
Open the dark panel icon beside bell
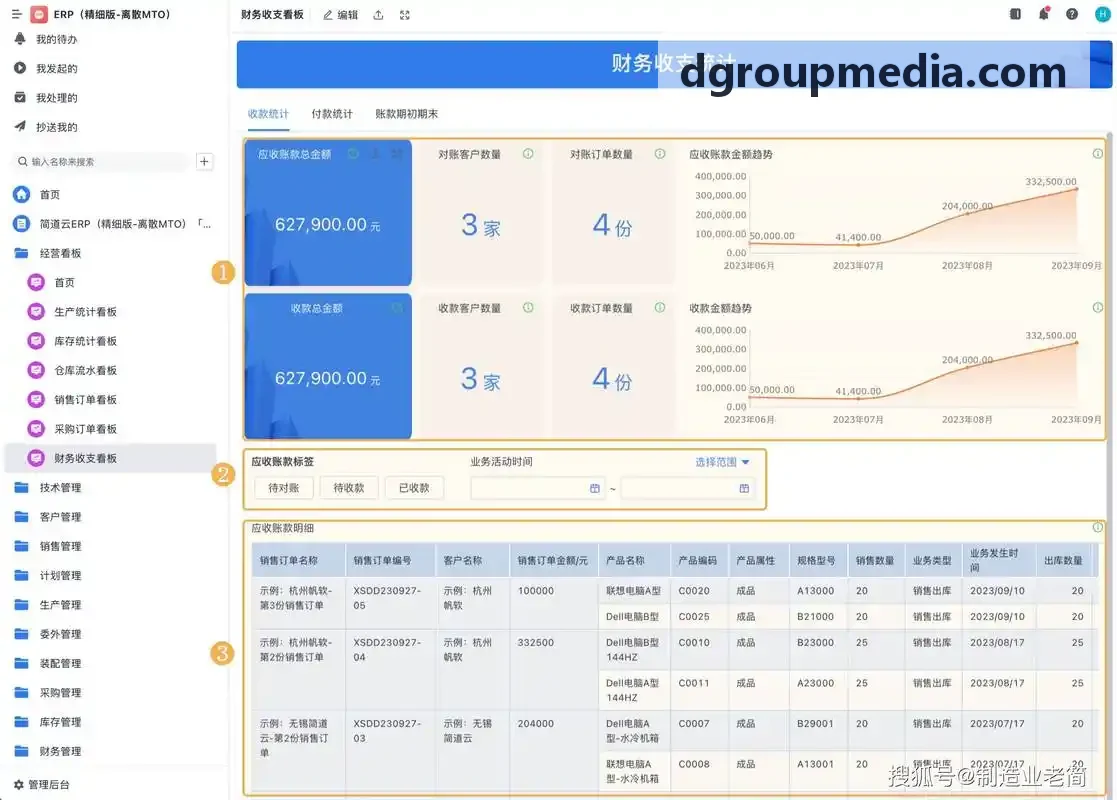point(1015,14)
